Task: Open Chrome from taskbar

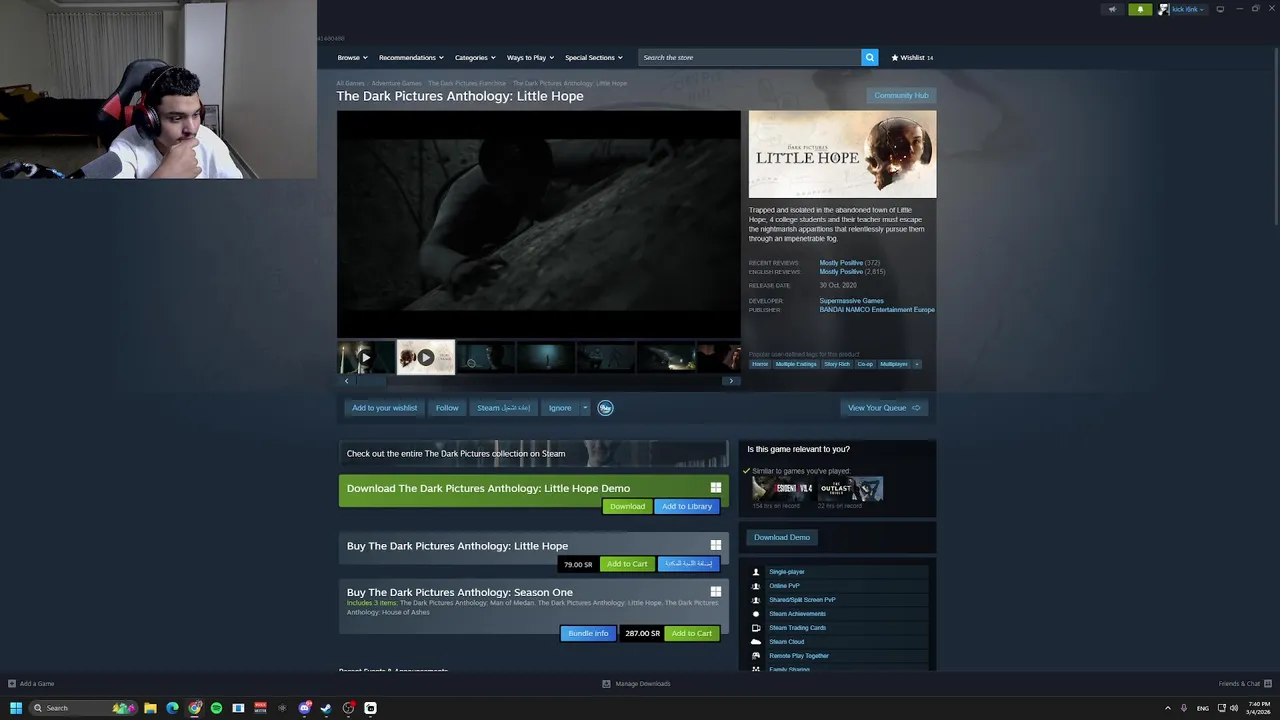Action: [x=194, y=708]
